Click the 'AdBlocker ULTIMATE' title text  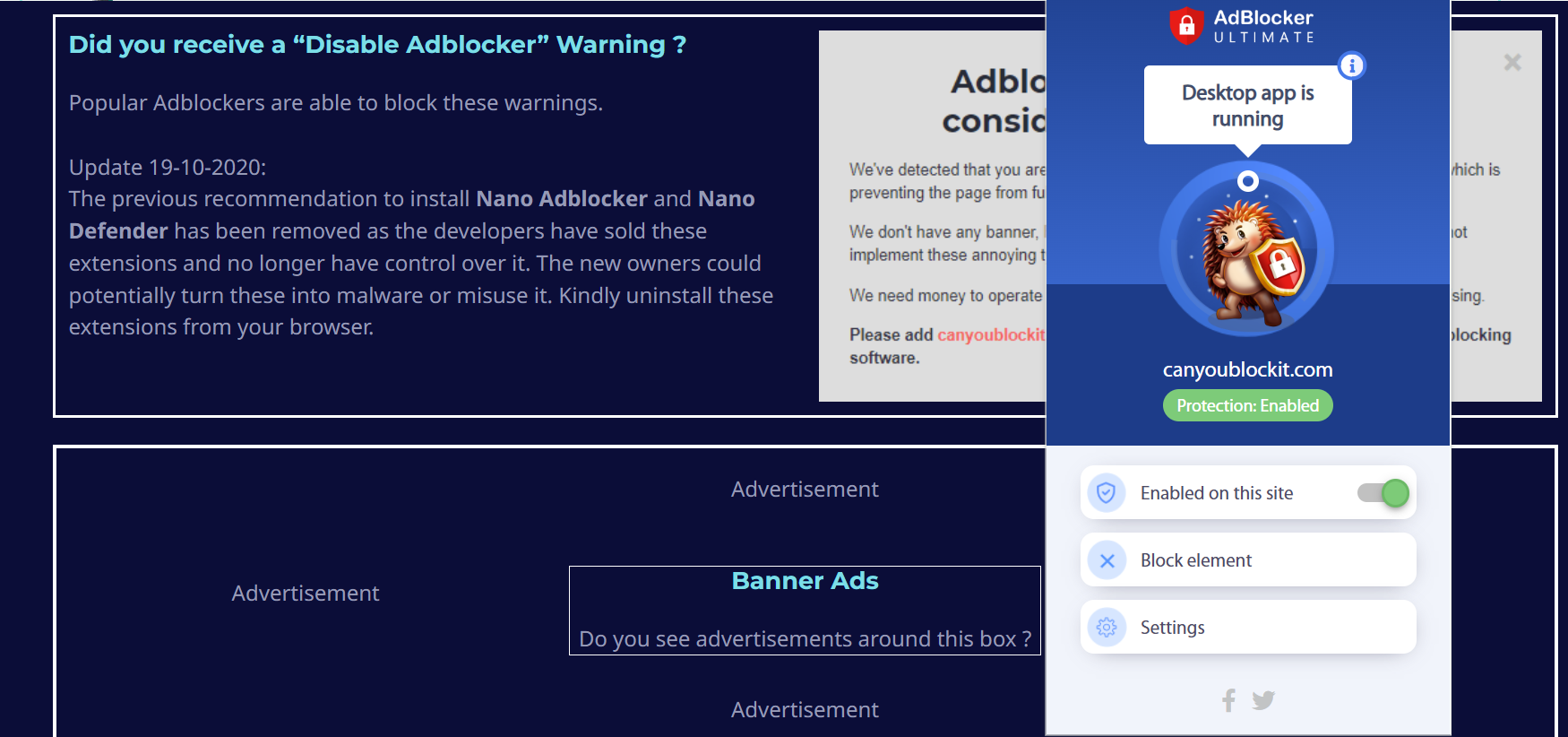(x=1263, y=25)
